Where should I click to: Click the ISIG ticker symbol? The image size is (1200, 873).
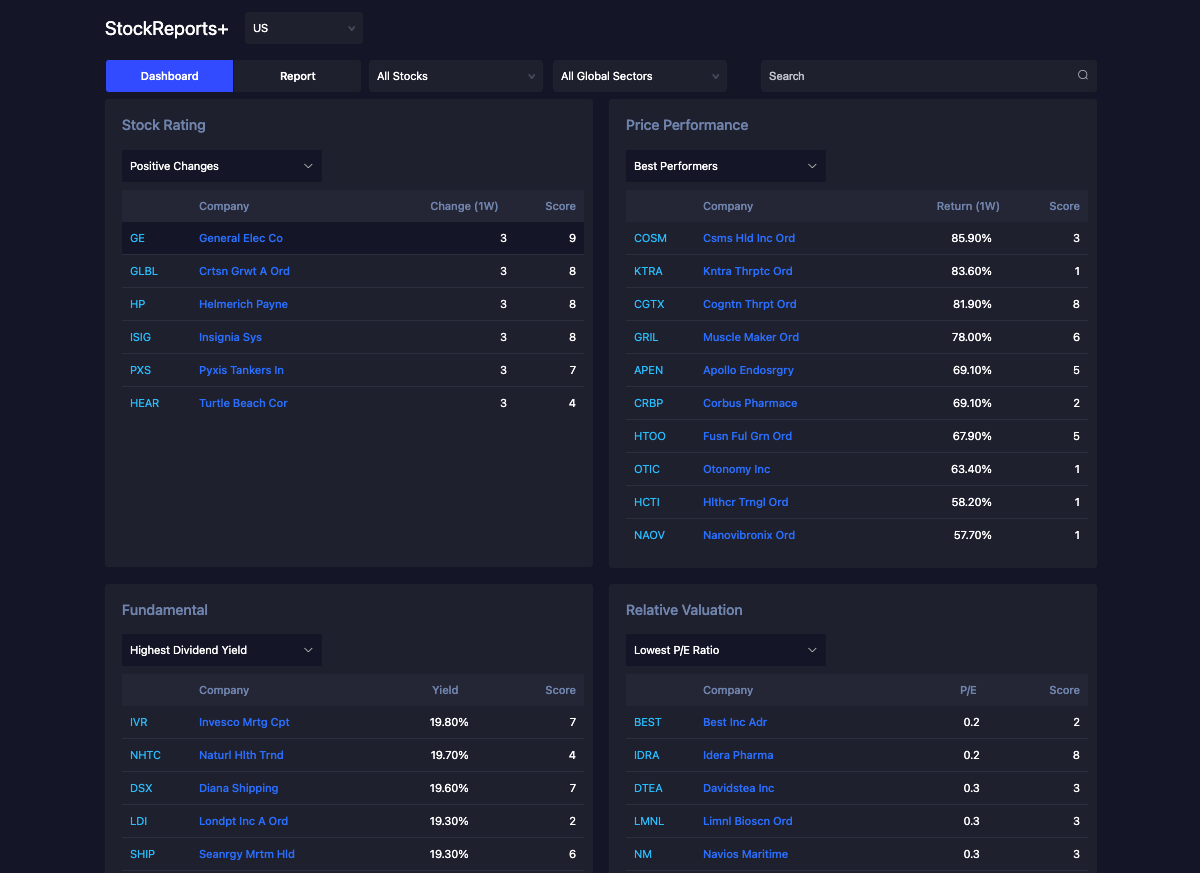tap(140, 337)
